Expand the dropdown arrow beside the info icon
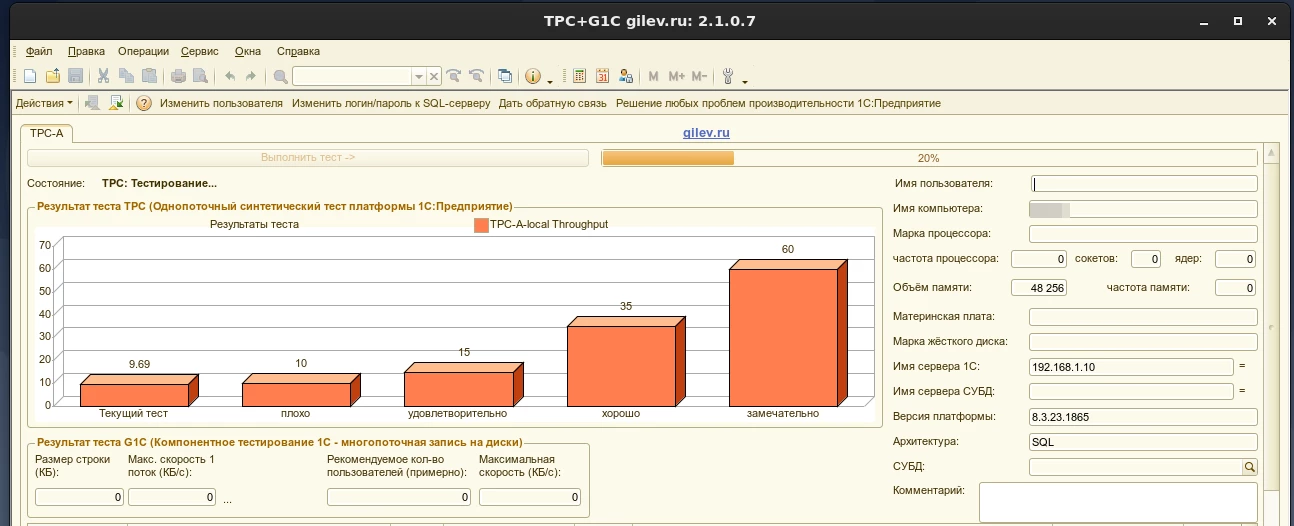This screenshot has width=1294, height=526. click(x=550, y=78)
